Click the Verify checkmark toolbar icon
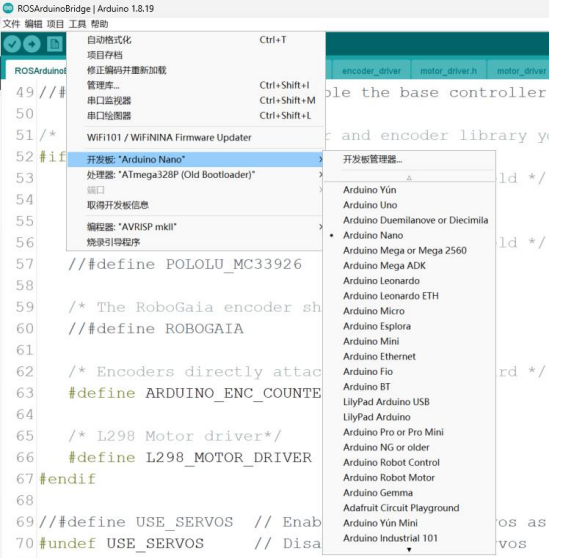Screen dimensions: 571x558 [12, 44]
